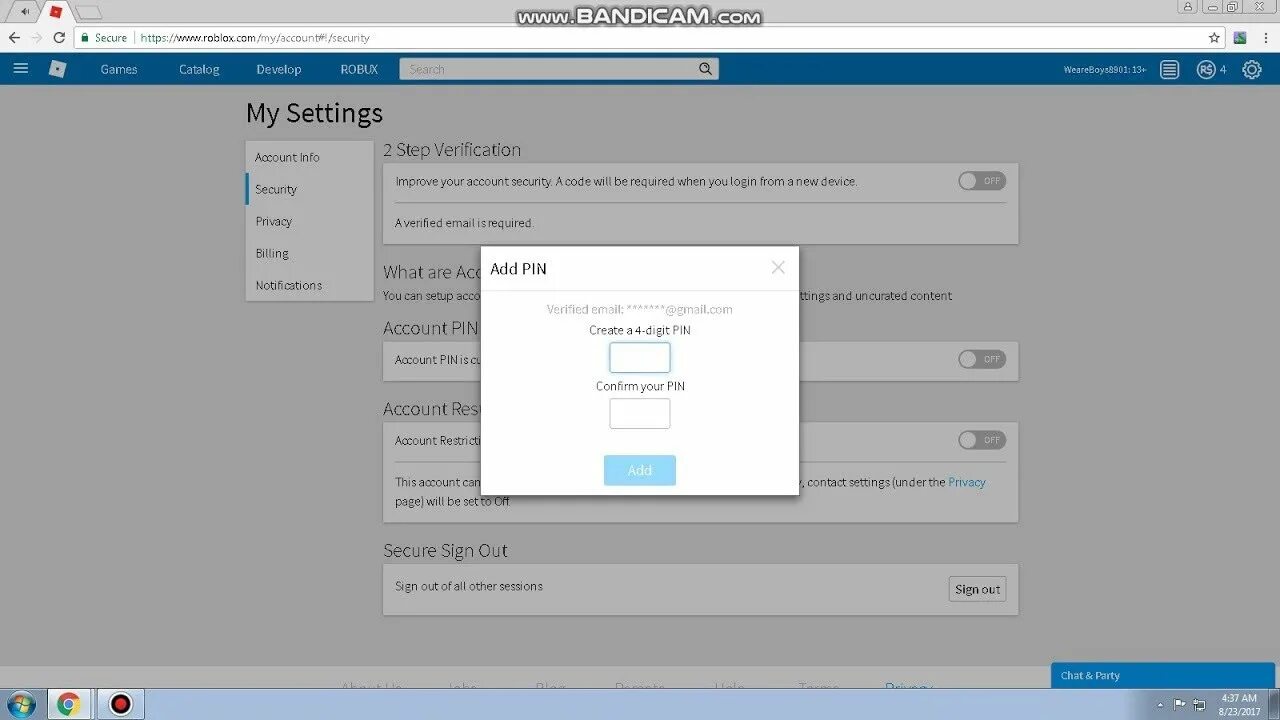Toggle the Account Restrictions switch
Screen dimensions: 1280x720
coord(982,440)
